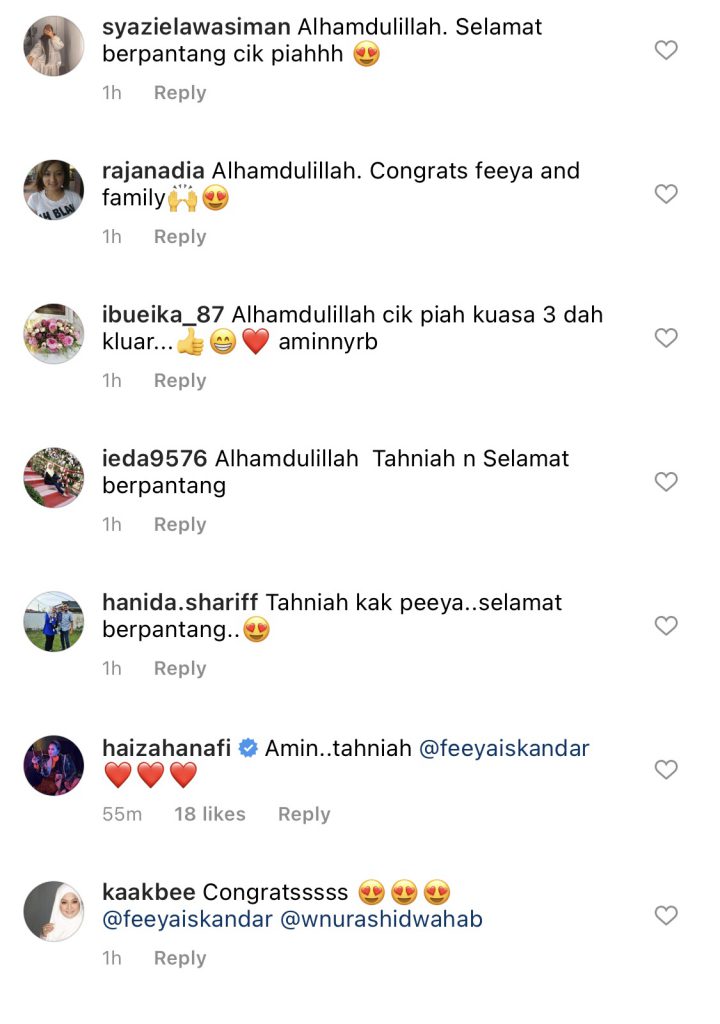This screenshot has height=1024, width=720.
Task: Reply to rajanadia's comment
Action: (180, 236)
